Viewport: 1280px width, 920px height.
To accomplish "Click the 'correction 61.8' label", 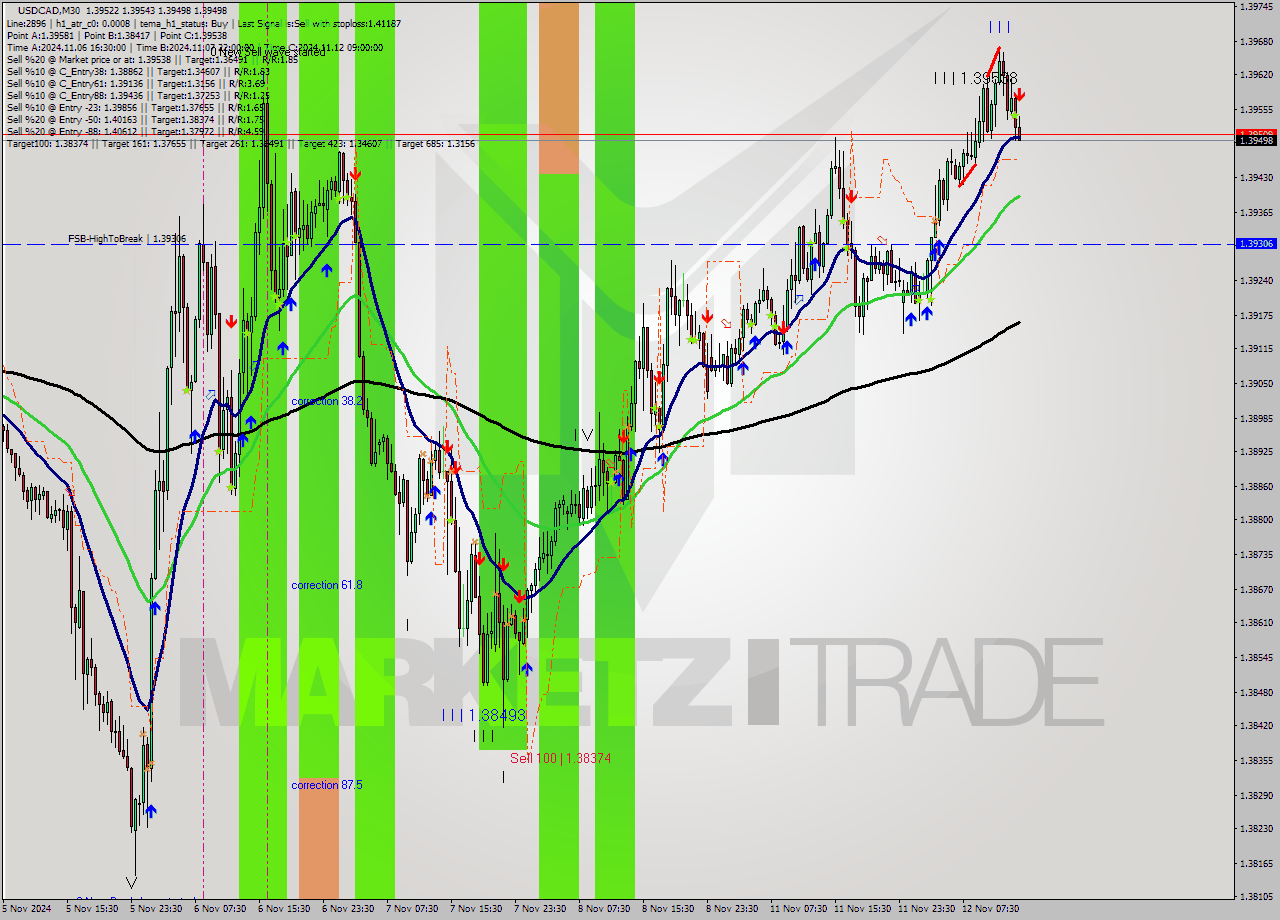I will 327,585.
